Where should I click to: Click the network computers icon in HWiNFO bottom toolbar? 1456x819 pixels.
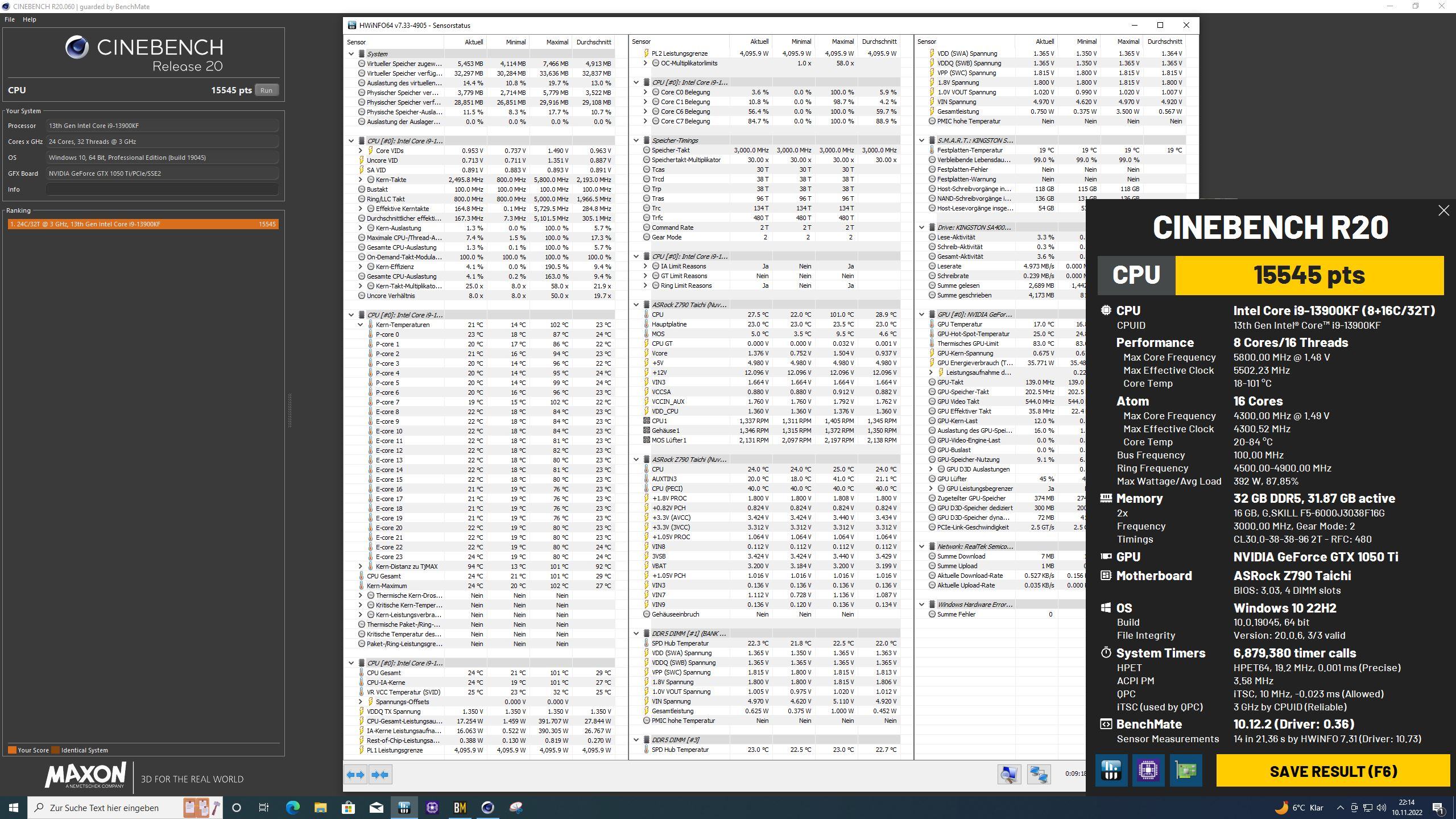[x=1039, y=774]
